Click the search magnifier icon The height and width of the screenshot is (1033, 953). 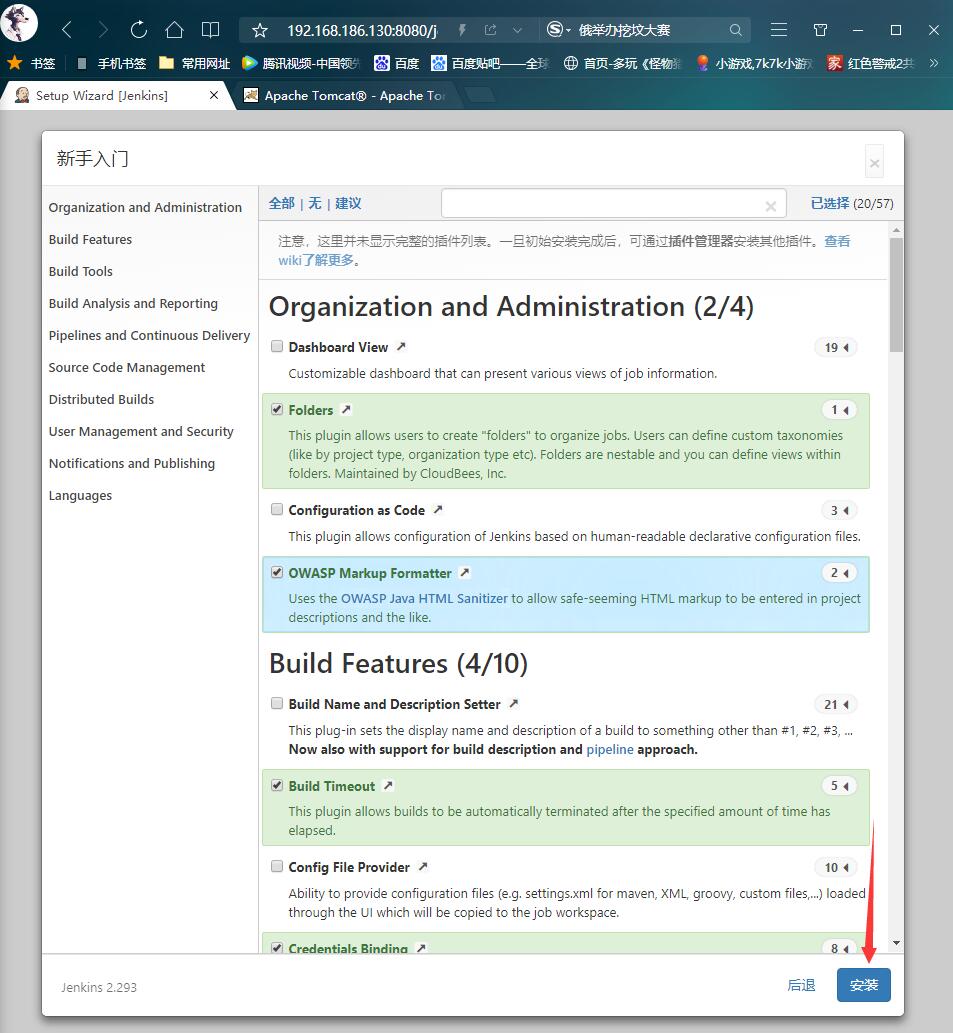tap(736, 30)
